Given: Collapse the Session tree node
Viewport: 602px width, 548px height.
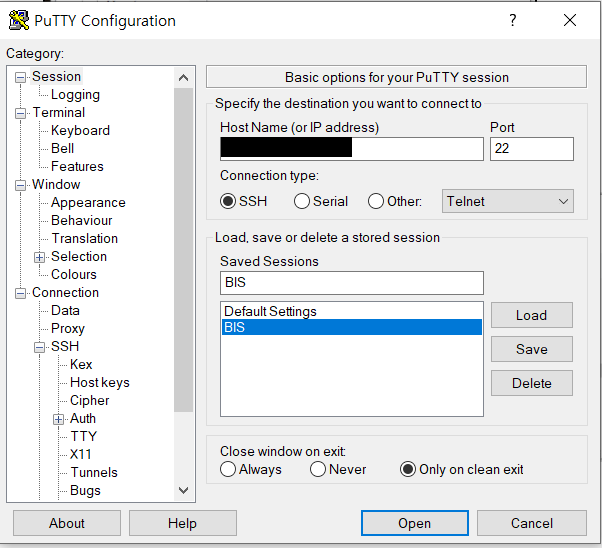Looking at the screenshot, I should tap(20, 78).
